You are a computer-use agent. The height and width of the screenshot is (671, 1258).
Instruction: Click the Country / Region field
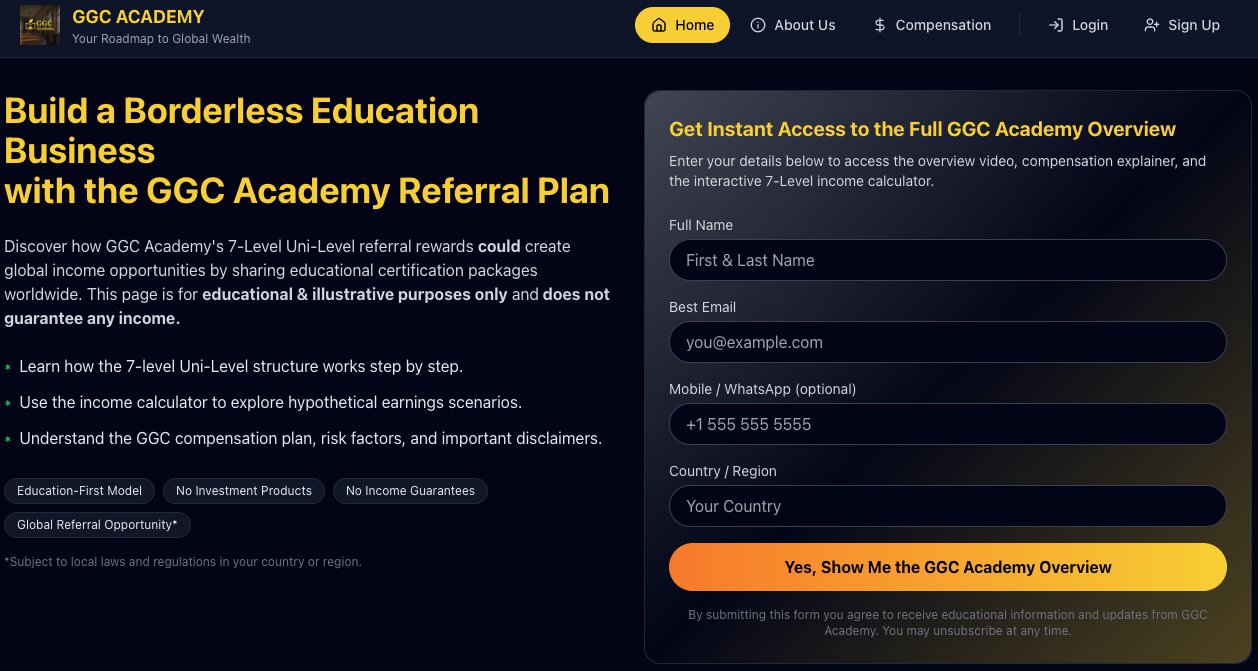pyautogui.click(x=947, y=506)
